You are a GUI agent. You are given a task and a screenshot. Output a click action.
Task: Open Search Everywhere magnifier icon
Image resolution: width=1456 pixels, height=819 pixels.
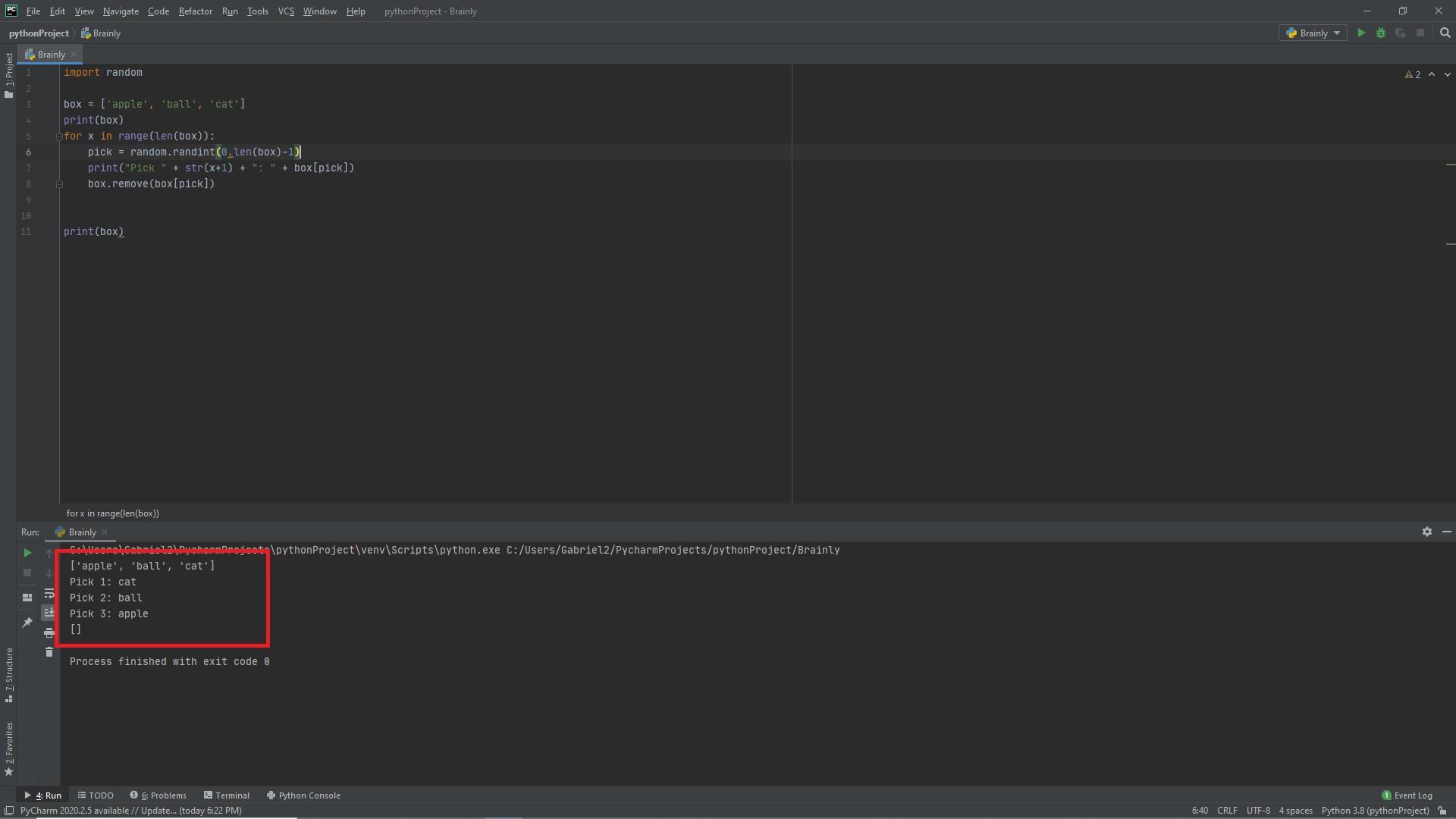point(1445,33)
